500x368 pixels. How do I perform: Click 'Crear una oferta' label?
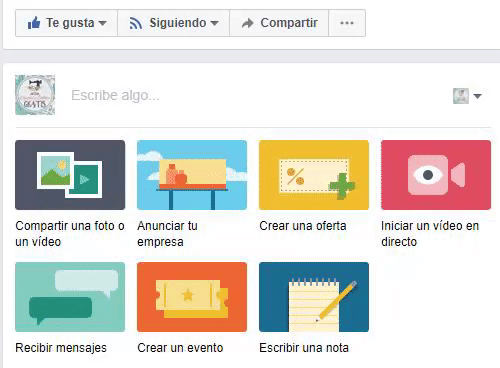coord(303,226)
